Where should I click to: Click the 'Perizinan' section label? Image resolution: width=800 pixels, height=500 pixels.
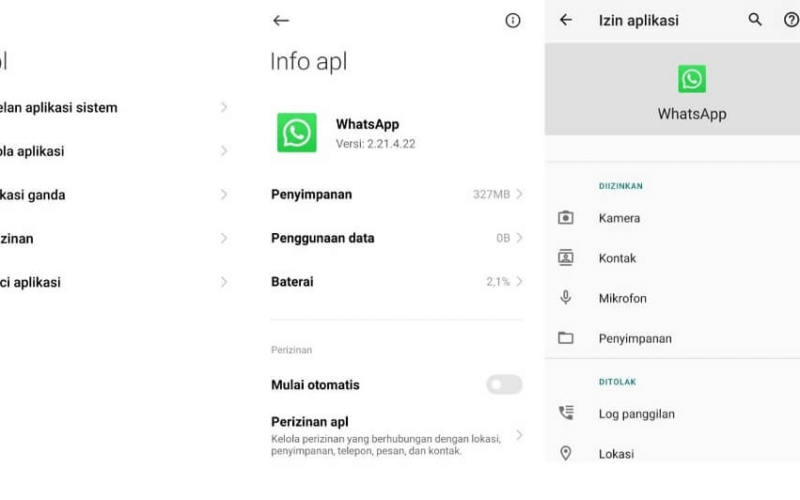(x=291, y=350)
